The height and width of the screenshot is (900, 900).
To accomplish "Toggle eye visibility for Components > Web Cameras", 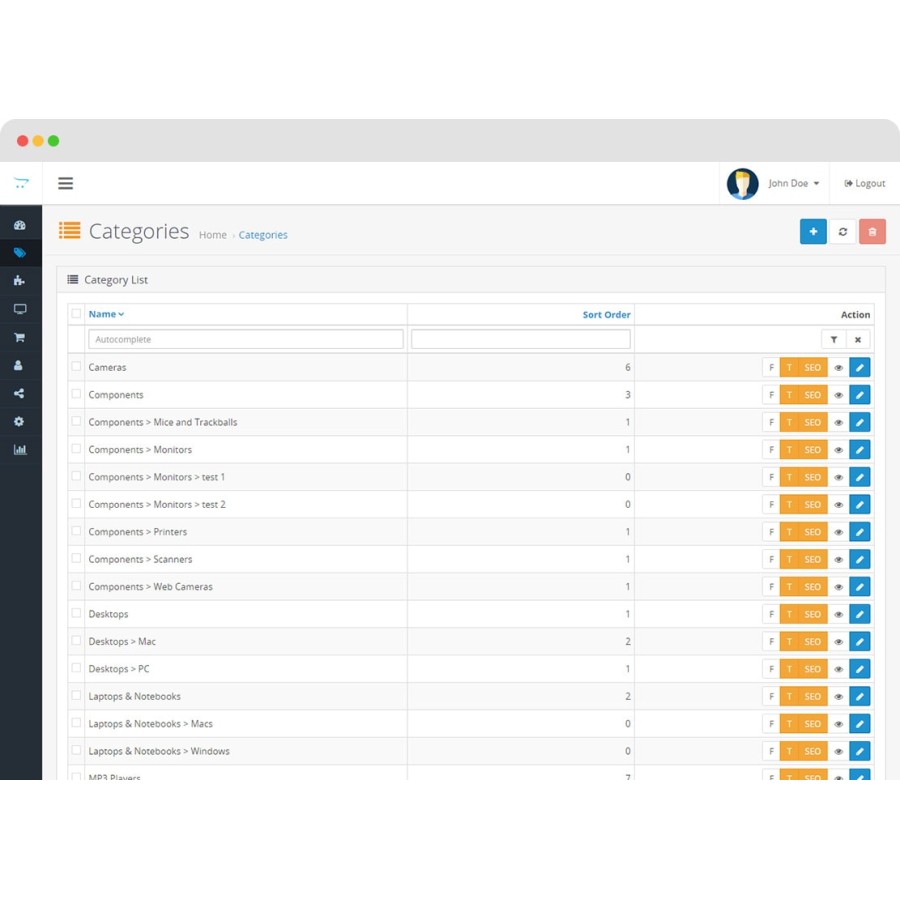I will click(839, 587).
